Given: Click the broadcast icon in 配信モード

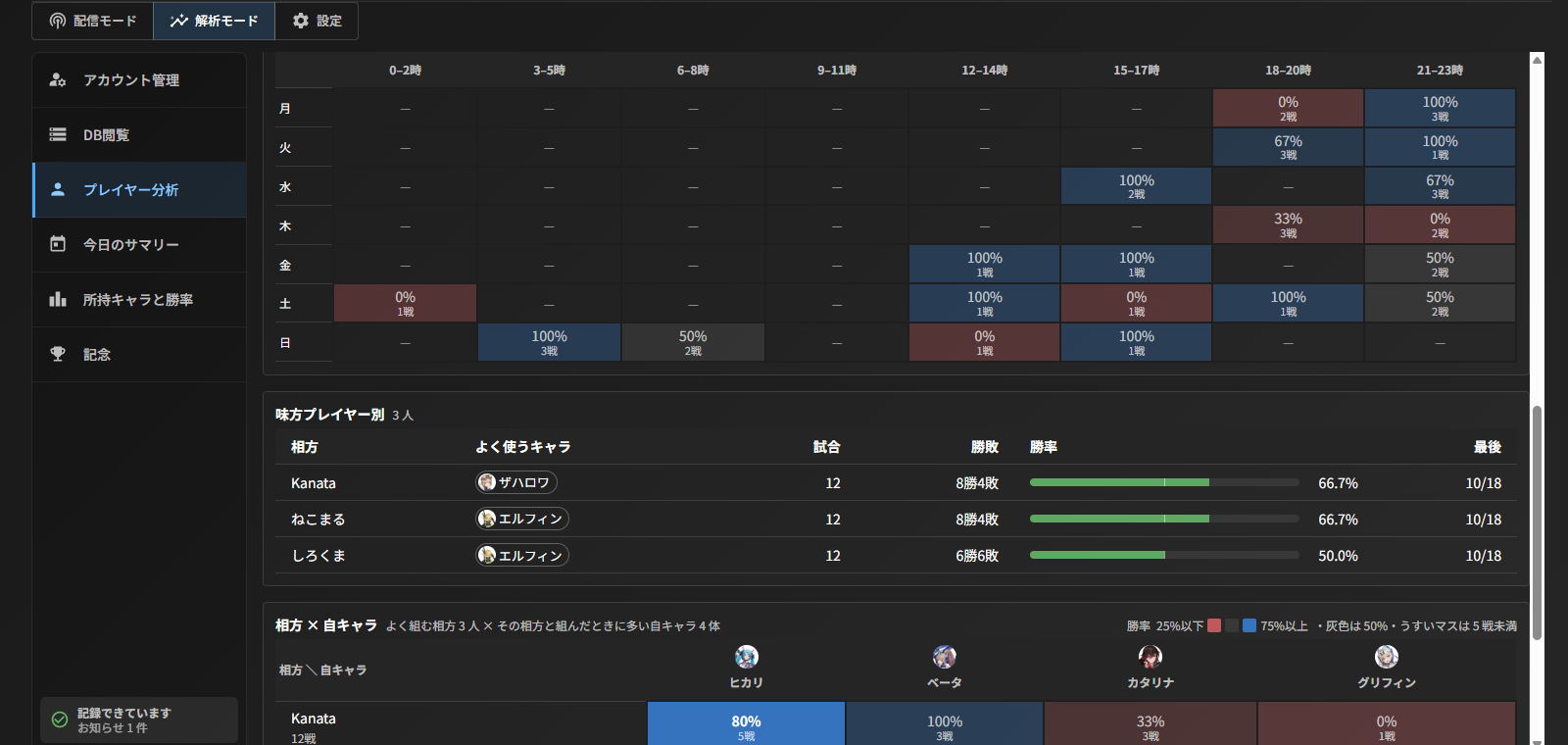Looking at the screenshot, I should pyautogui.click(x=58, y=21).
